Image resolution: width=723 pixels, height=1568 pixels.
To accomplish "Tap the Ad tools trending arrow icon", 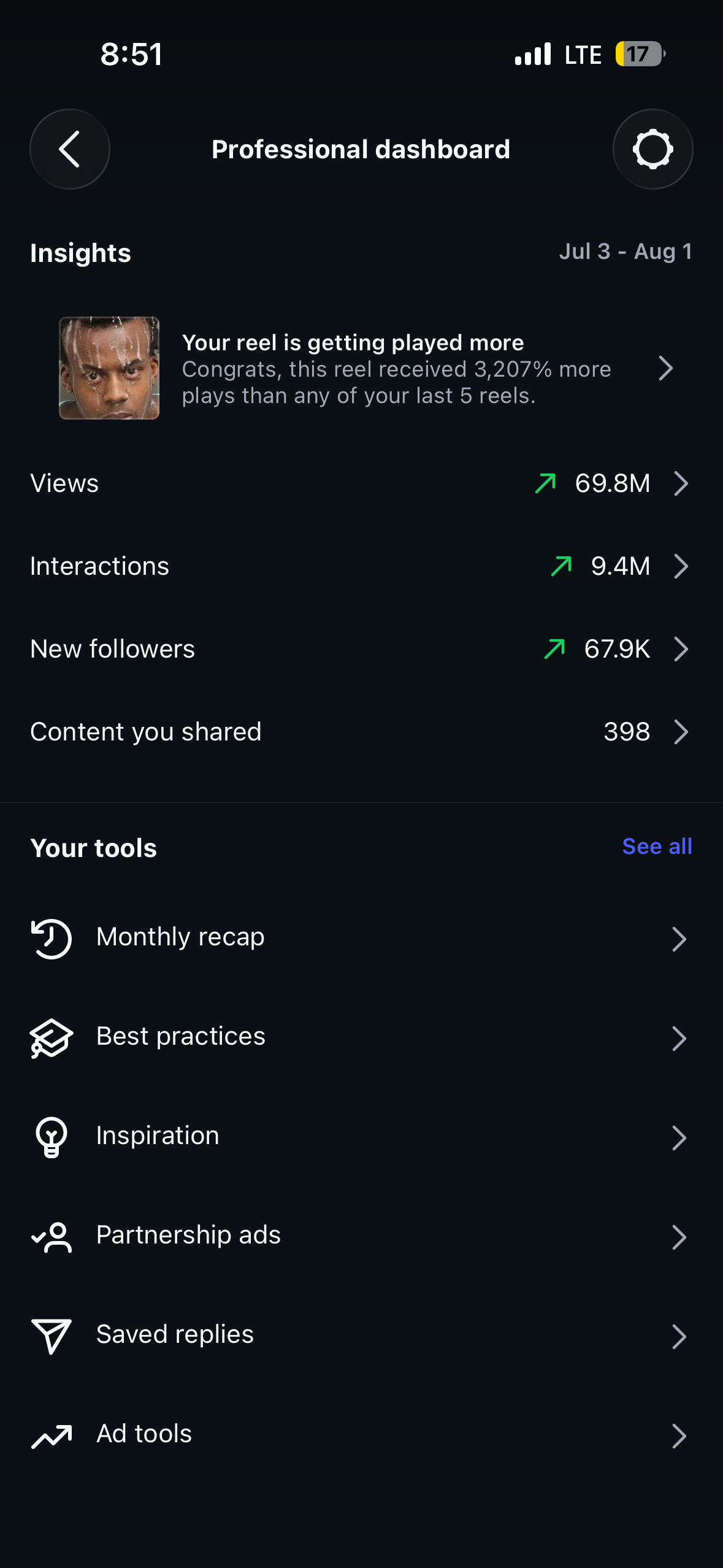I will 52,1435.
